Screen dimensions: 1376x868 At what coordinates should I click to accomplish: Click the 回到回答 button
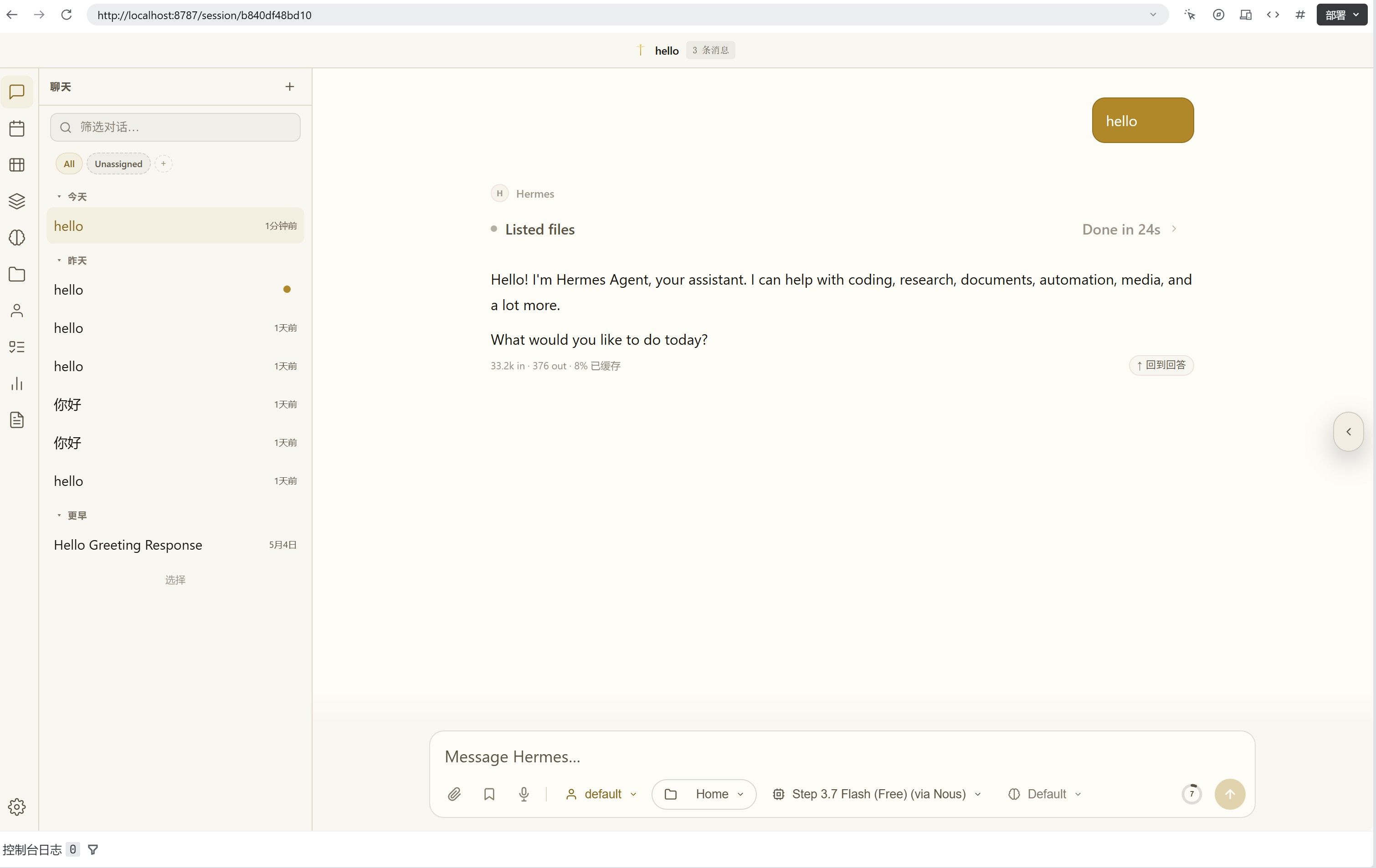(1161, 365)
